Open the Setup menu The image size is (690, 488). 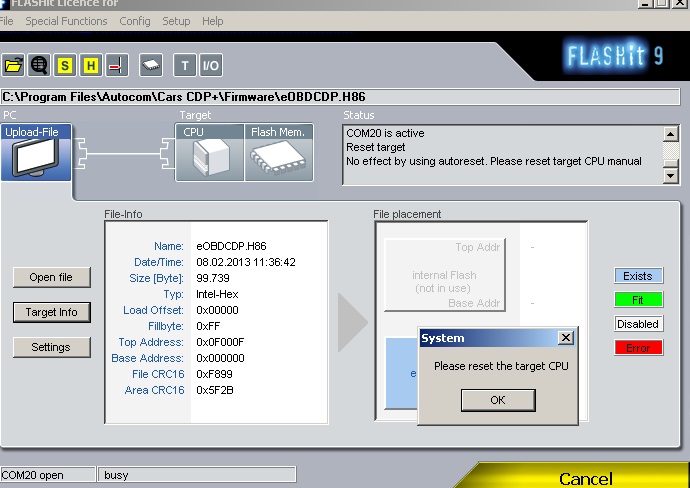[x=176, y=21]
